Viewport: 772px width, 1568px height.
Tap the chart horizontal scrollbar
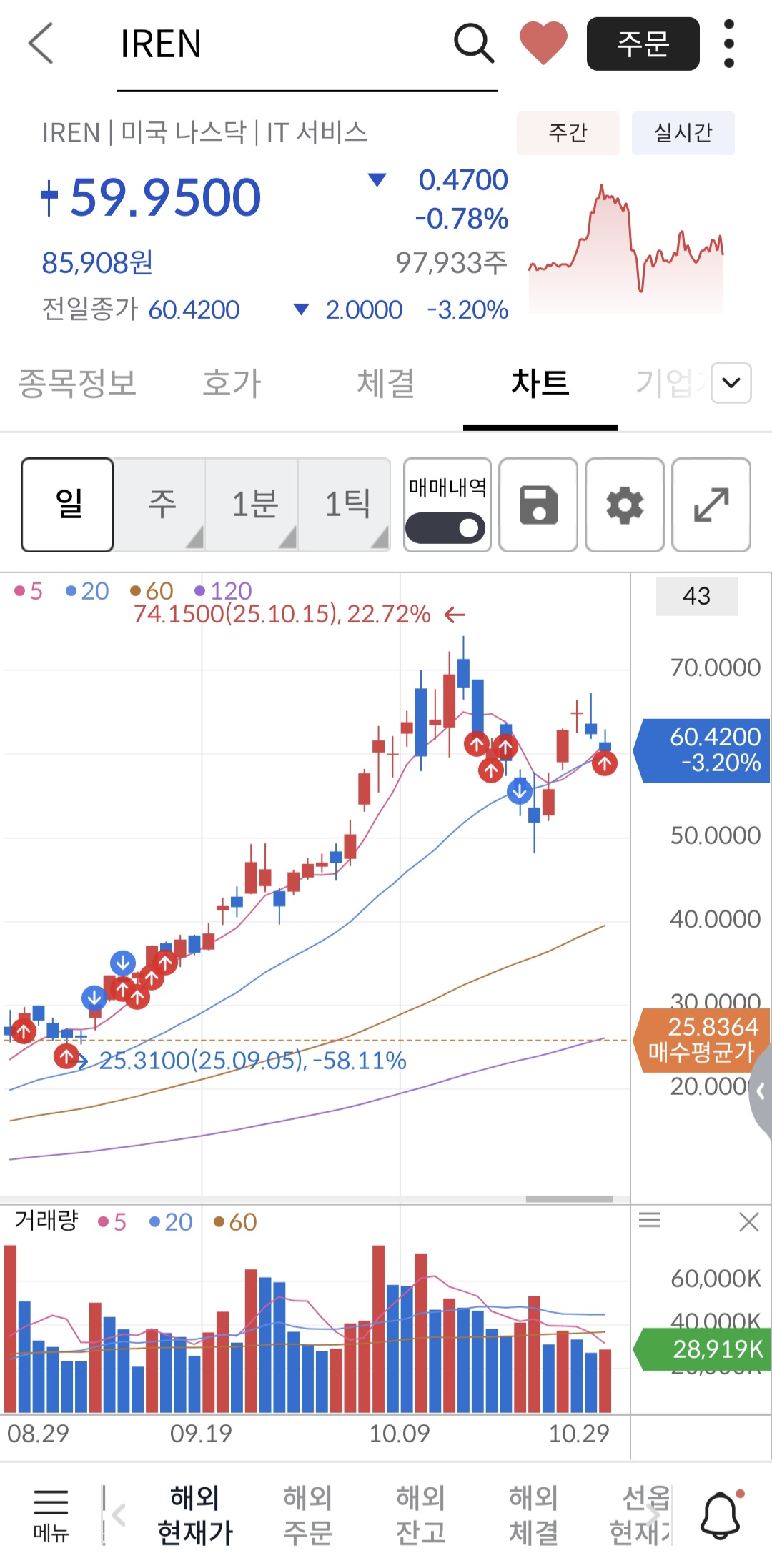pos(570,1199)
